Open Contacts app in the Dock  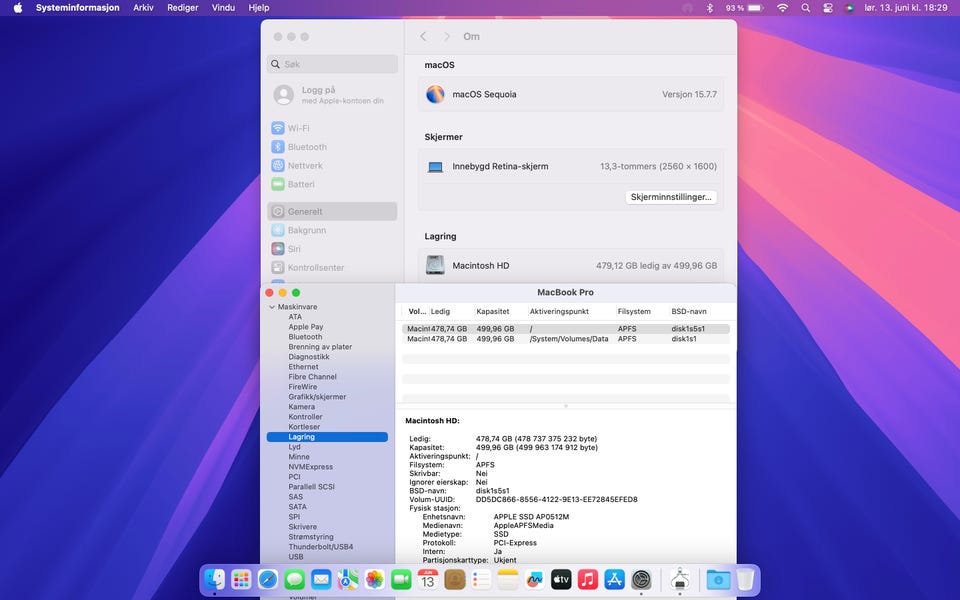[454, 579]
